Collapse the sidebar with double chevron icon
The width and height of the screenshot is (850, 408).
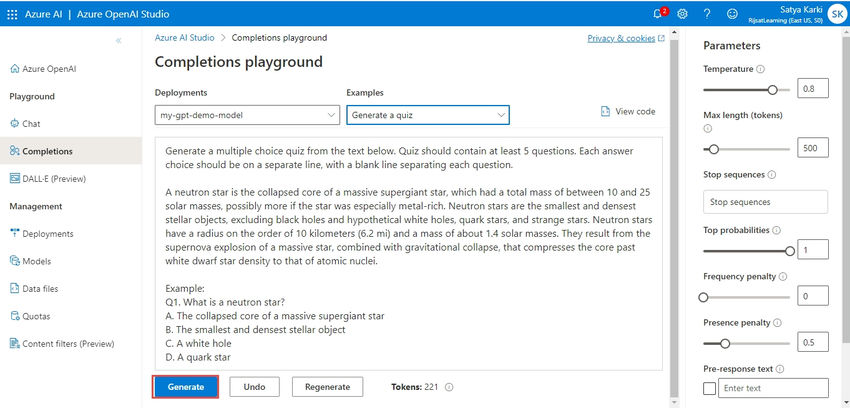(x=119, y=41)
